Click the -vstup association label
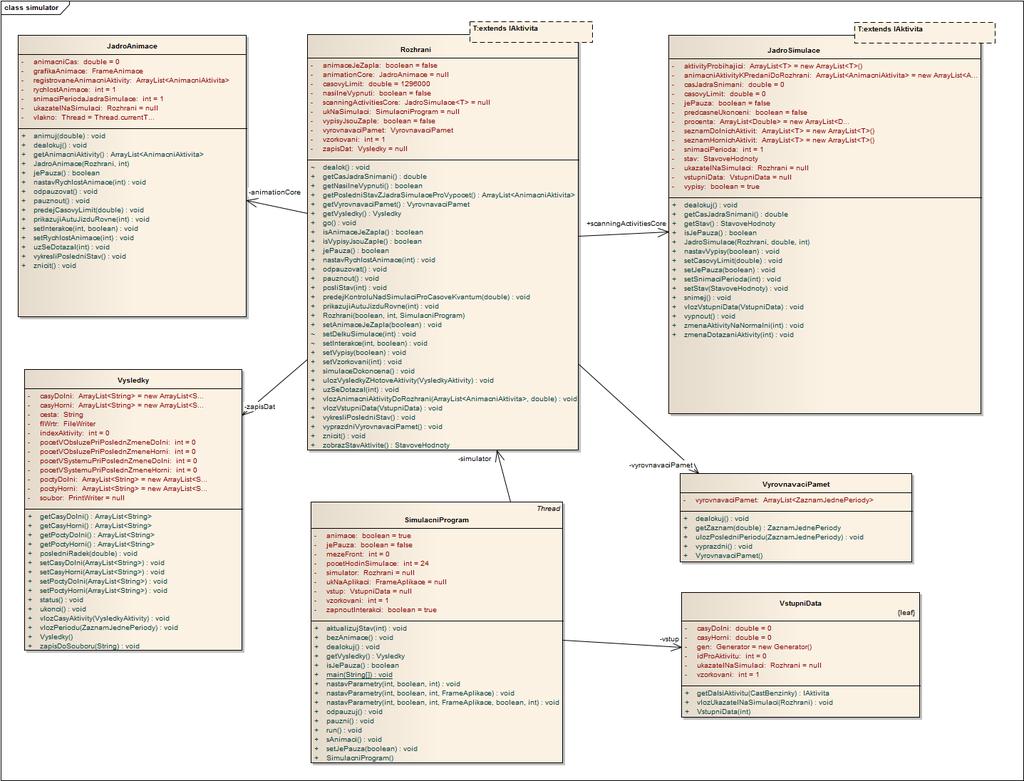The image size is (1024, 781). coord(669,639)
